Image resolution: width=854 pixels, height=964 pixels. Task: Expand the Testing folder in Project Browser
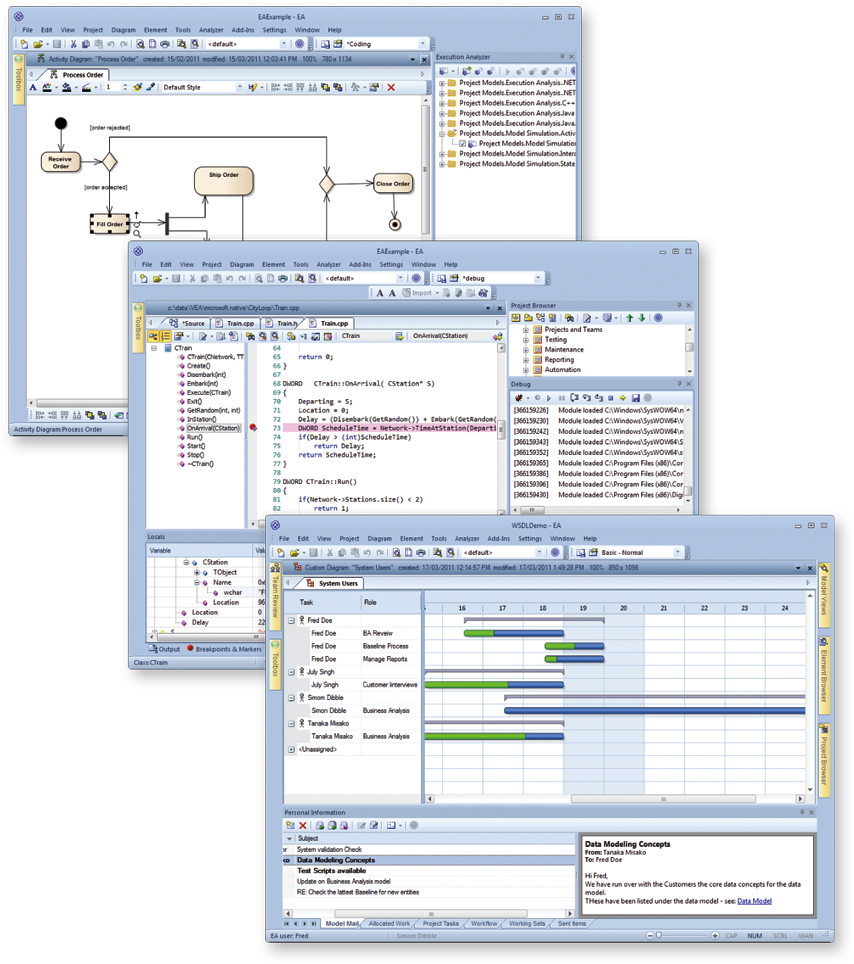point(526,340)
